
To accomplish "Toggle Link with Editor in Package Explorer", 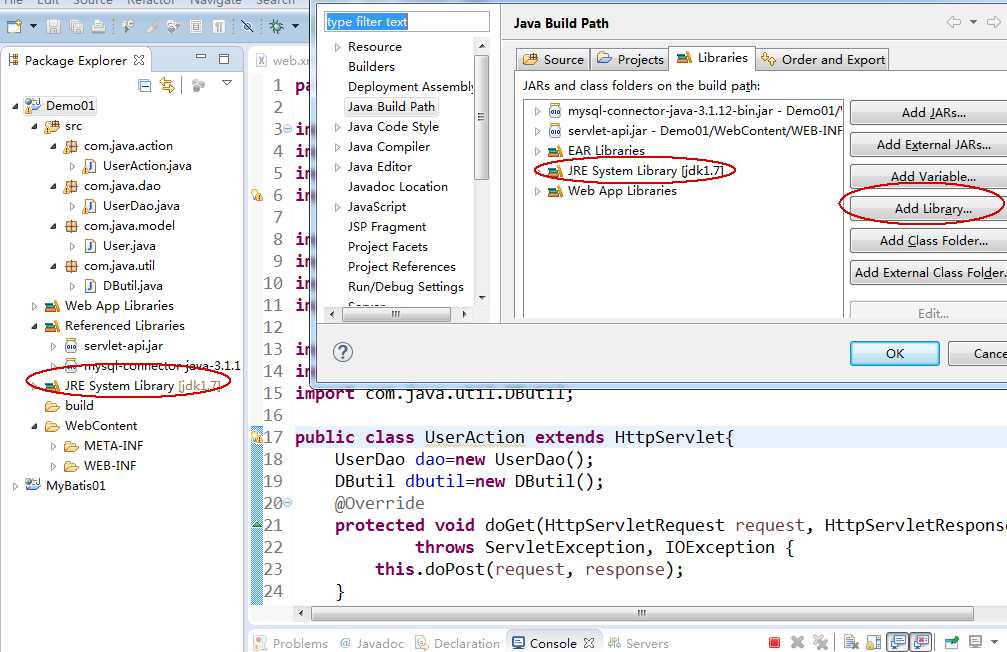I will 167,85.
